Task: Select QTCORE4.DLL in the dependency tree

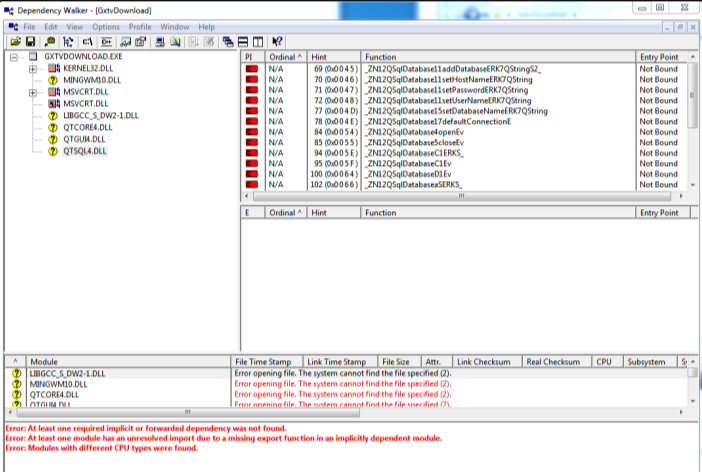Action: [86, 127]
